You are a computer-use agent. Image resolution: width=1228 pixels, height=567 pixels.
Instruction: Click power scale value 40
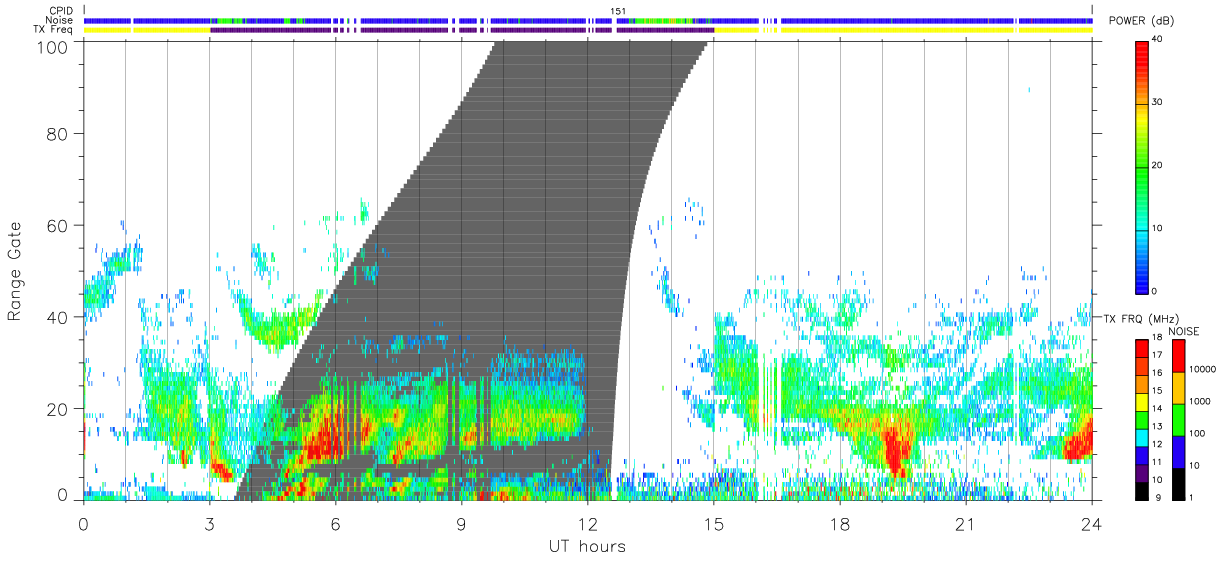click(x=1158, y=40)
